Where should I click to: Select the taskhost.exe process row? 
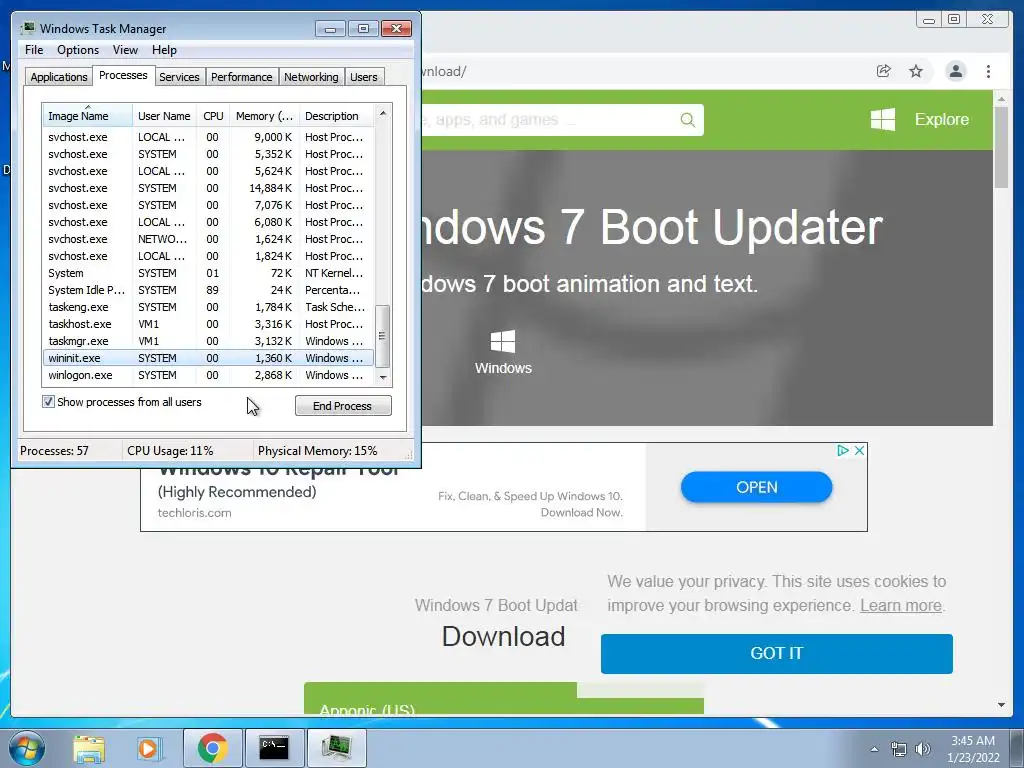(208, 324)
